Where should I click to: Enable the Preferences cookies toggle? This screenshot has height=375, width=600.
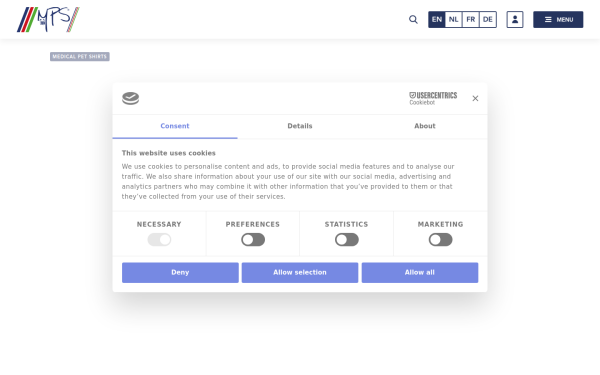pyautogui.click(x=253, y=240)
